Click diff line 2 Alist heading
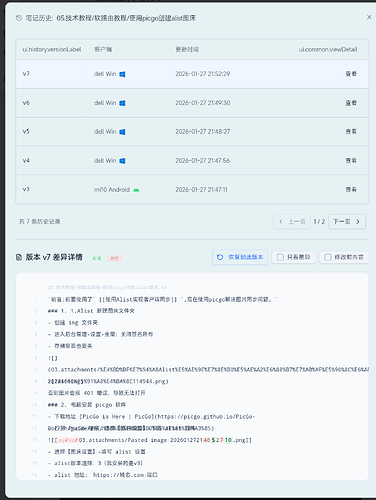The width and height of the screenshot is (376, 500). pos(91,311)
